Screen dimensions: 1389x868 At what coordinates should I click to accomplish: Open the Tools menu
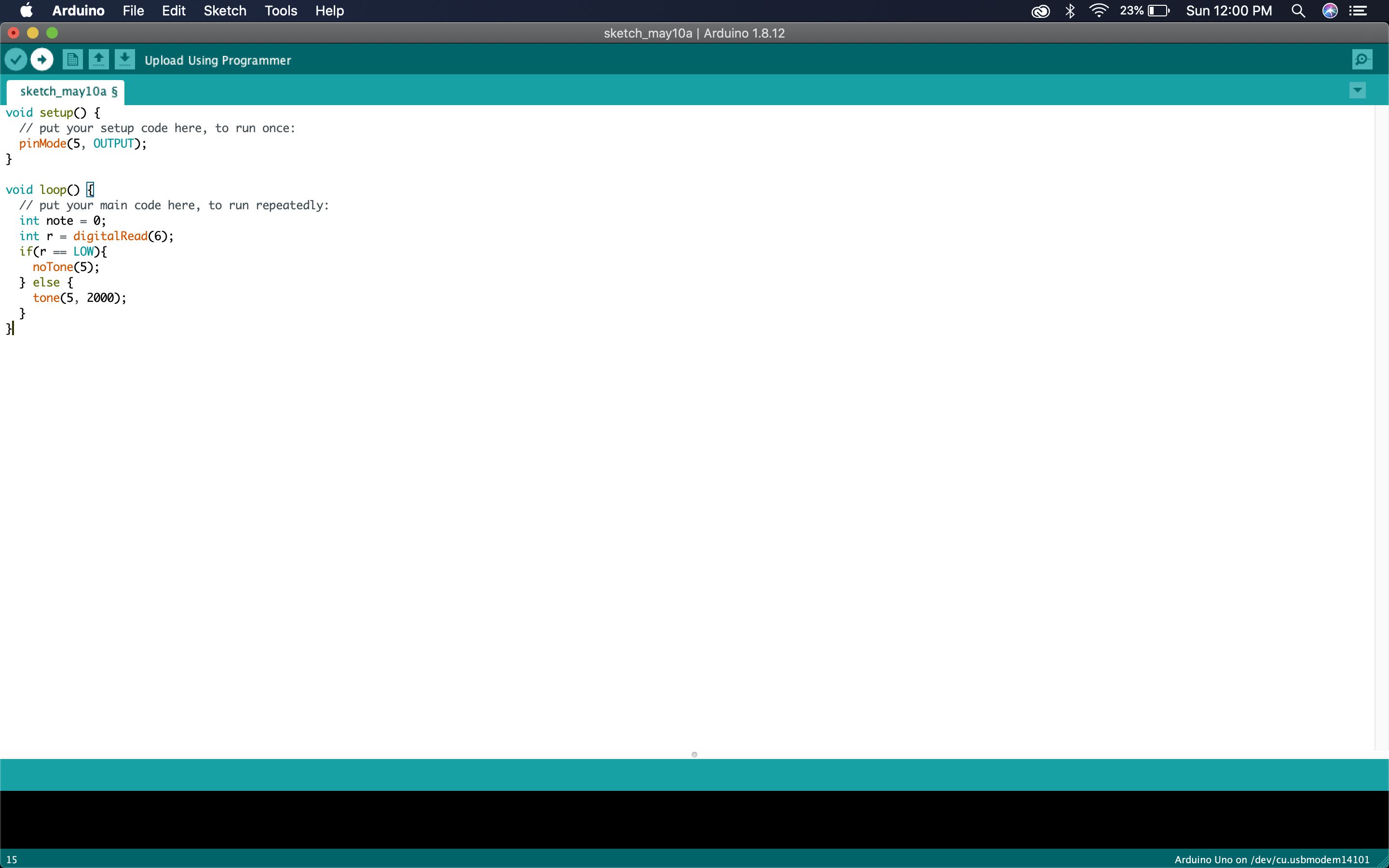[x=280, y=10]
